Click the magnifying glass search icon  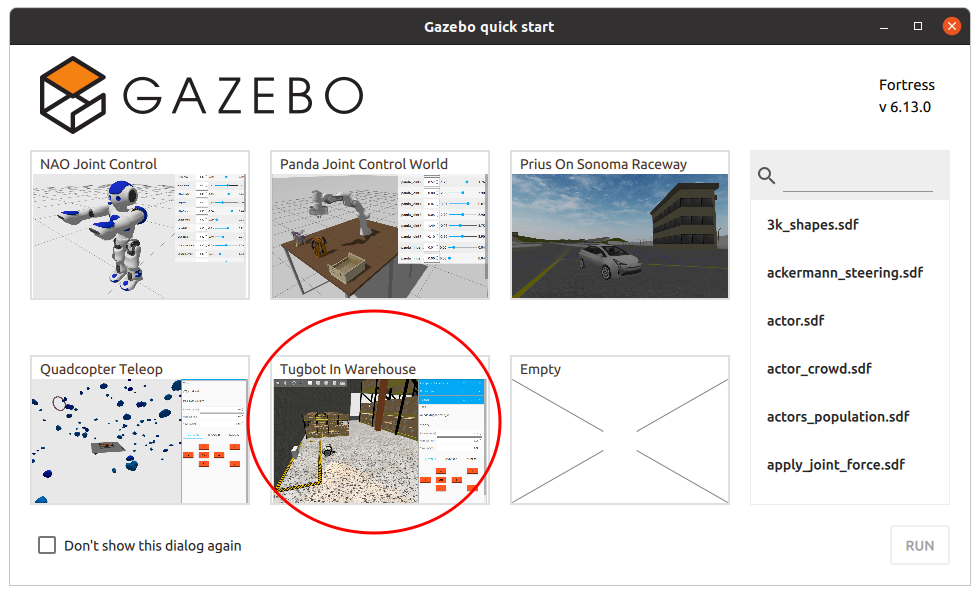[x=766, y=175]
